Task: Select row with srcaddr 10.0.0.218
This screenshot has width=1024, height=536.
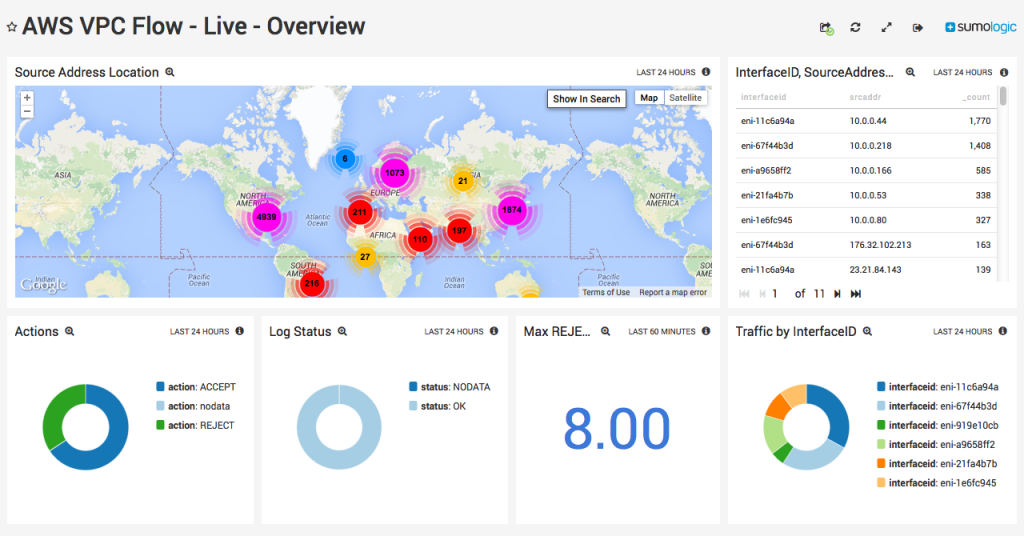Action: tap(867, 146)
